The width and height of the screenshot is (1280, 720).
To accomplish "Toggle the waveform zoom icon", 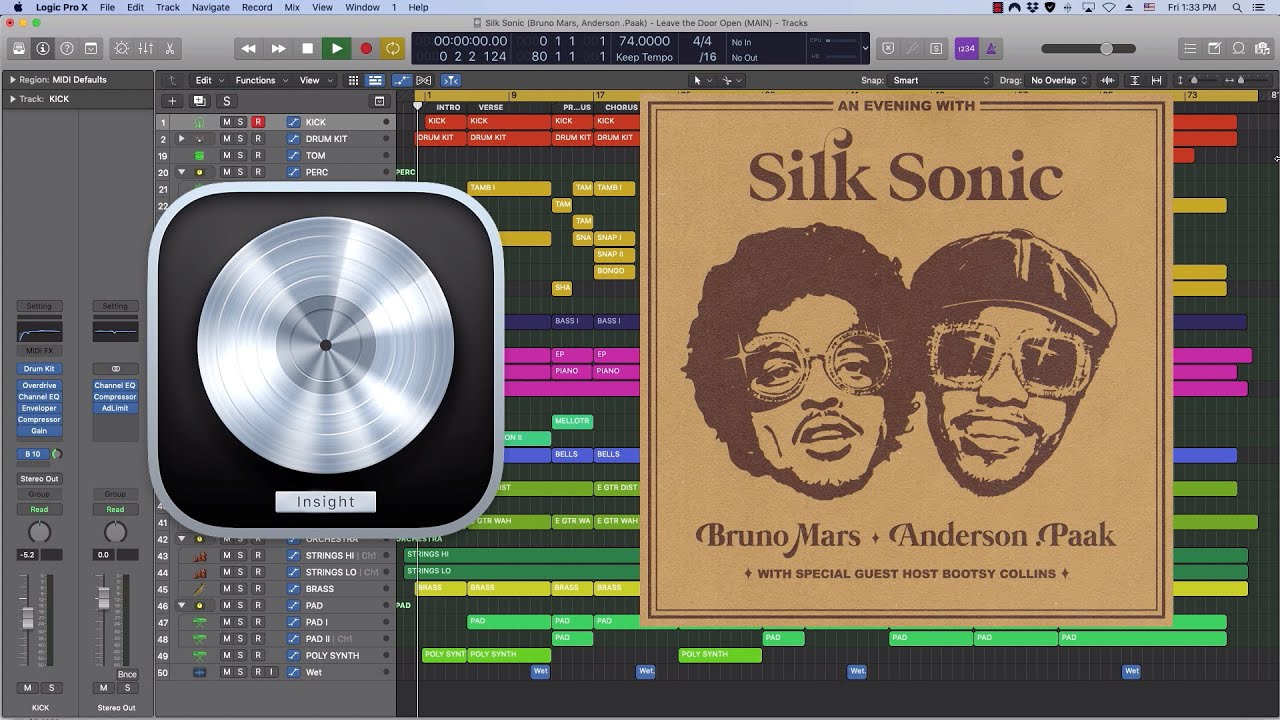I will [1107, 80].
